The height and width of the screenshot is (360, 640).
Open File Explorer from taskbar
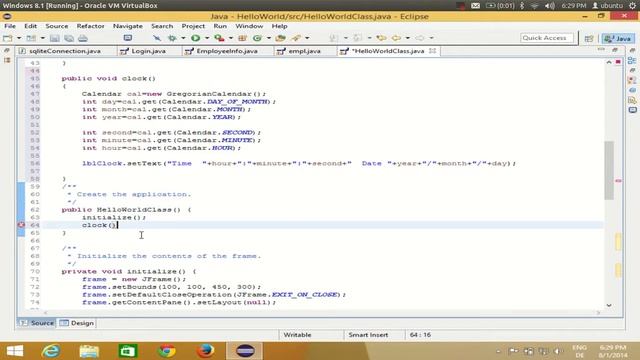tap(89, 351)
